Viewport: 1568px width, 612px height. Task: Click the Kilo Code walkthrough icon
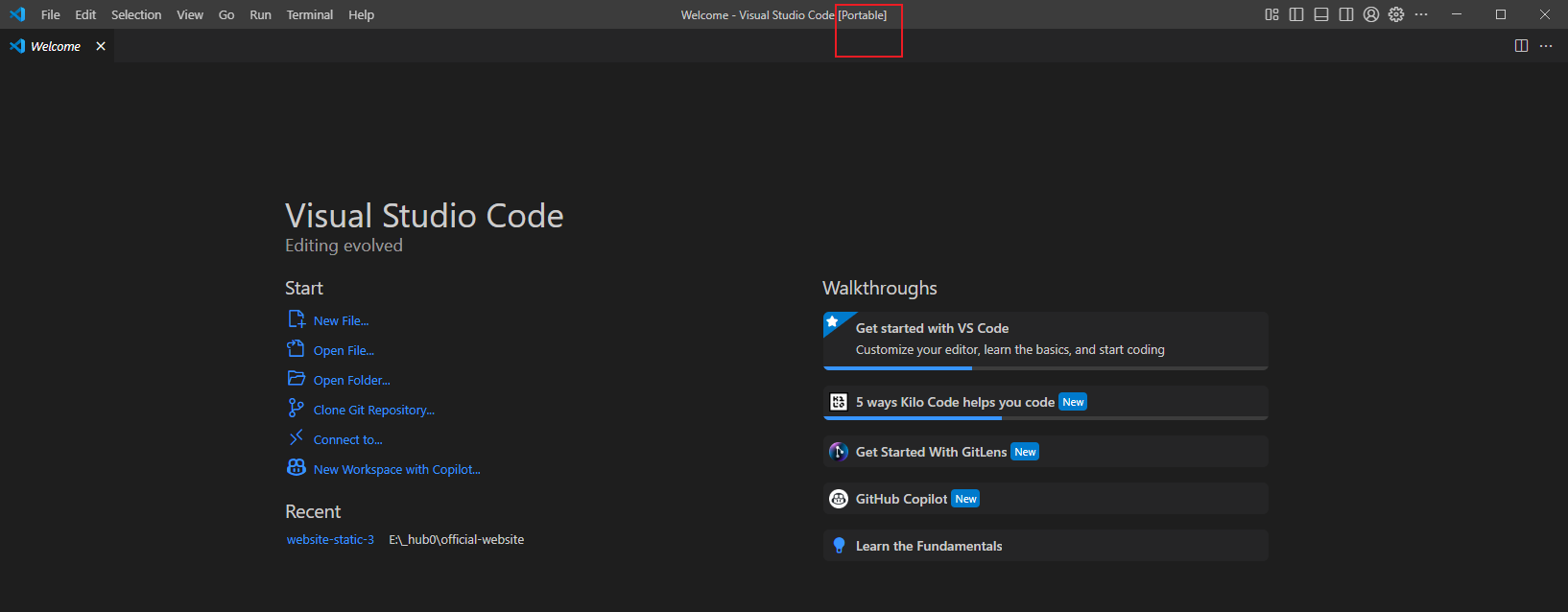click(839, 402)
